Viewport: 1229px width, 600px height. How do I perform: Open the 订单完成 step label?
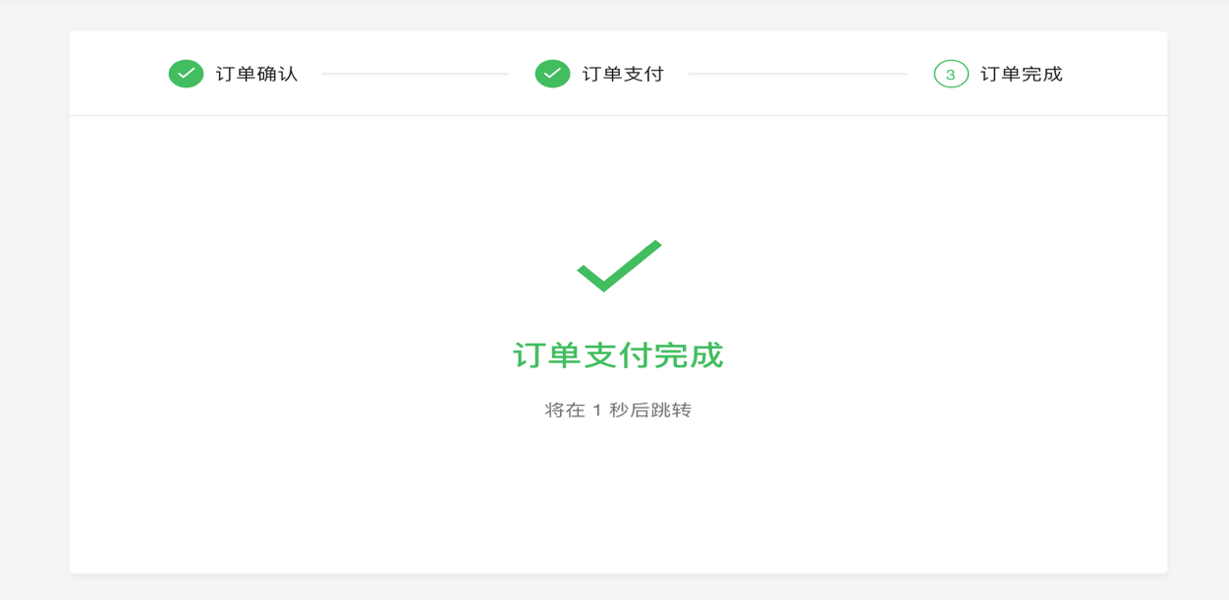[1021, 74]
